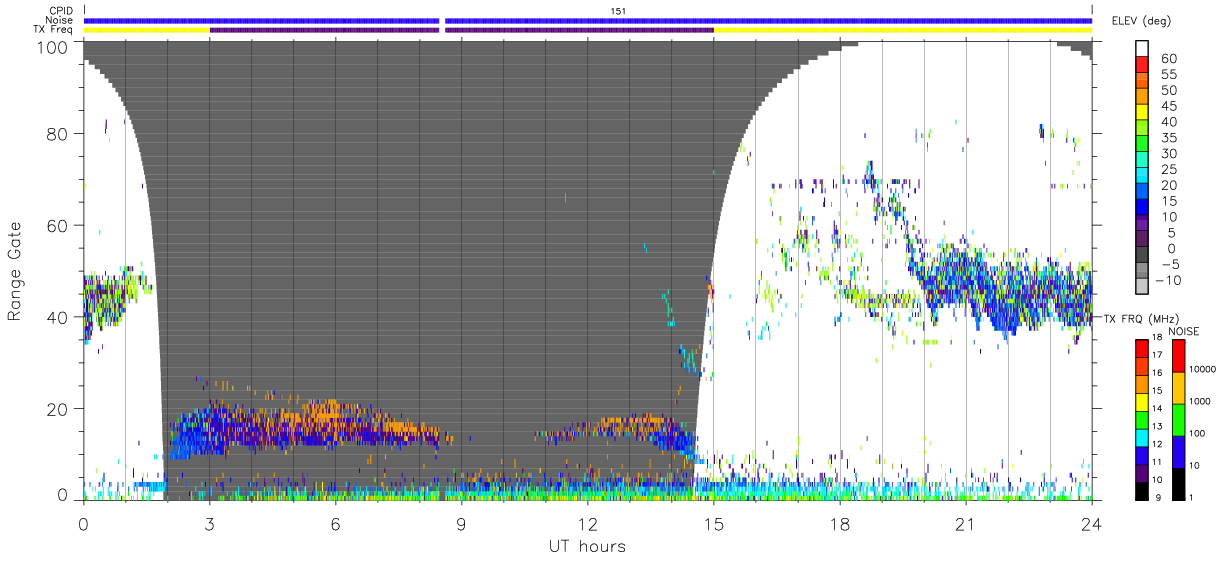Click the UT hours axis title
The width and height of the screenshot is (1228, 567).
(586, 546)
